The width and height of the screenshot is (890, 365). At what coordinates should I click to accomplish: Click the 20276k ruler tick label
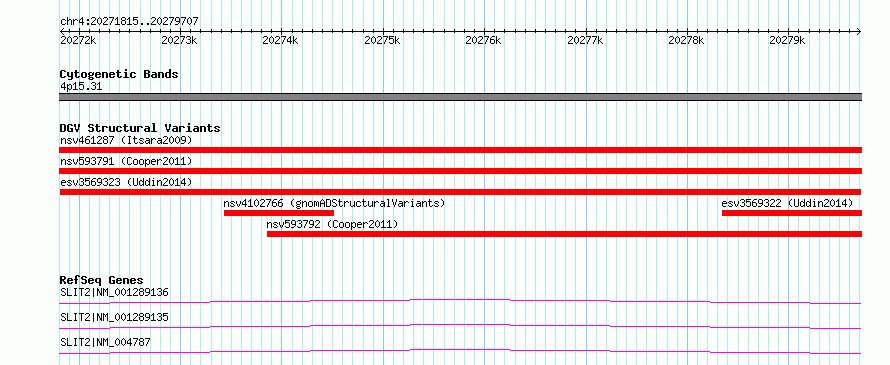[x=483, y=40]
